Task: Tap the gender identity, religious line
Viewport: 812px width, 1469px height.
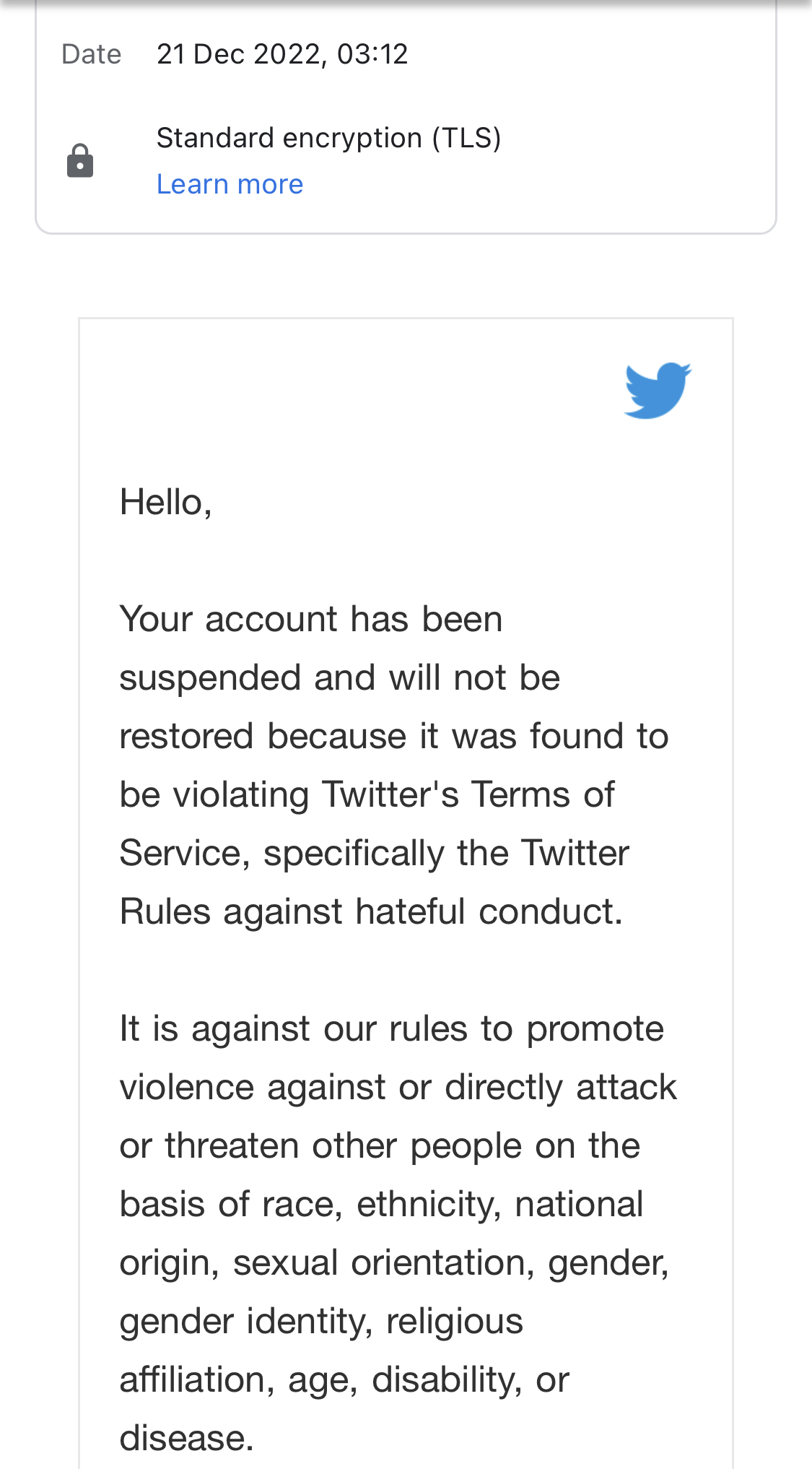Action: [321, 1322]
